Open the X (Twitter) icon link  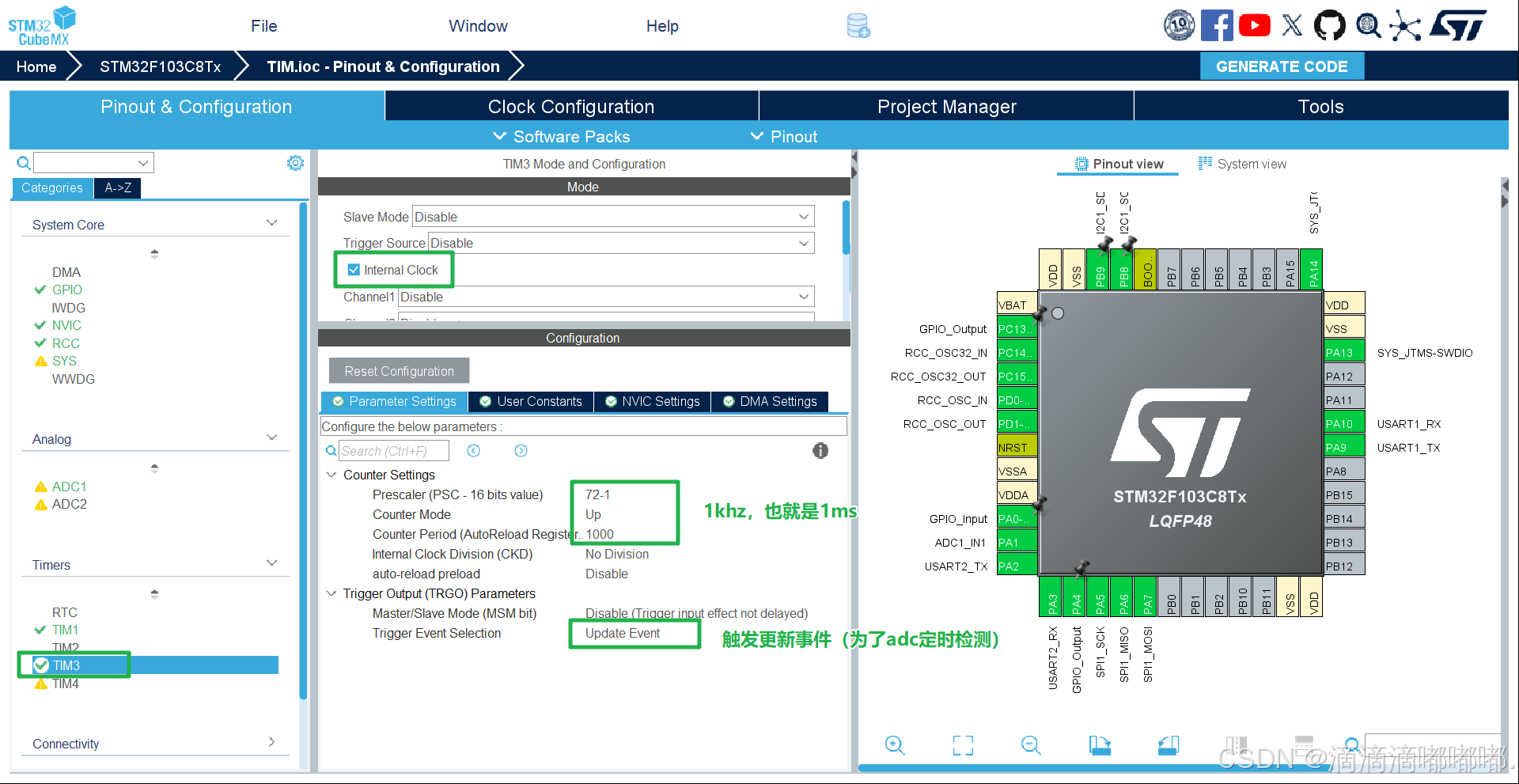[x=1292, y=25]
